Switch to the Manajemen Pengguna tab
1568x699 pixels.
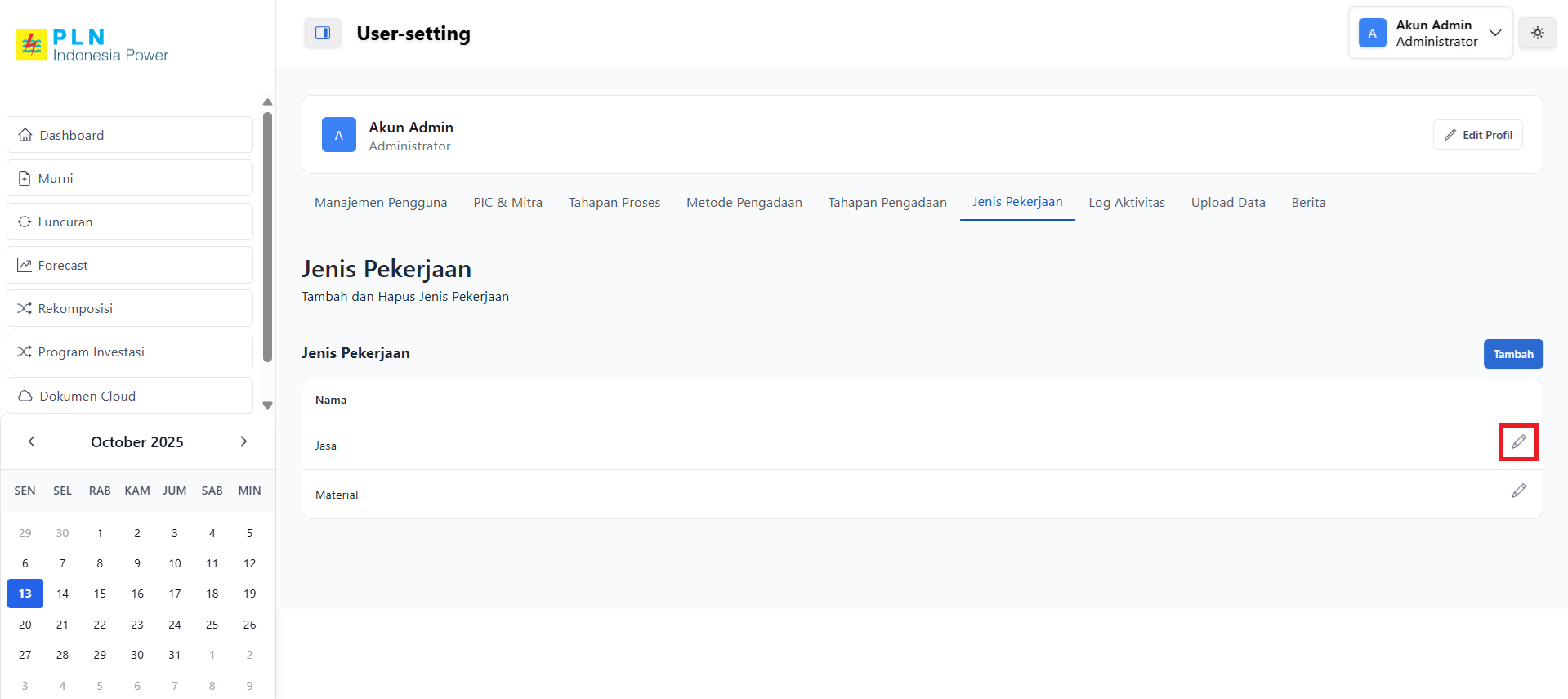click(x=381, y=203)
